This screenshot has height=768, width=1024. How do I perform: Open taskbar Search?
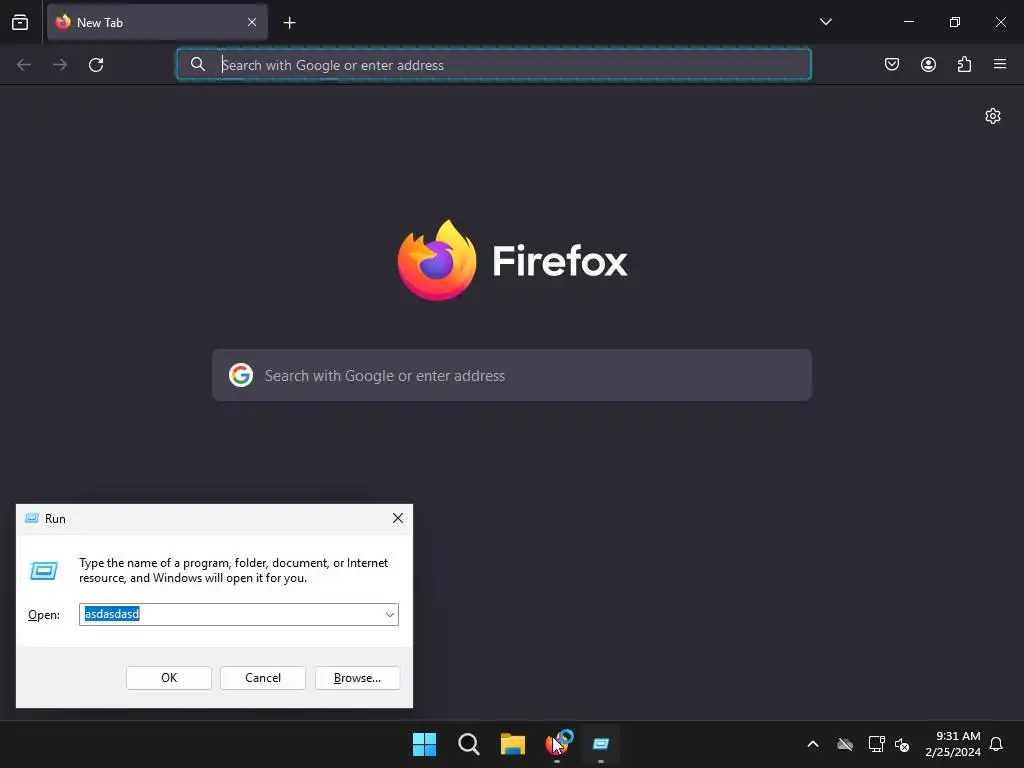(x=468, y=744)
